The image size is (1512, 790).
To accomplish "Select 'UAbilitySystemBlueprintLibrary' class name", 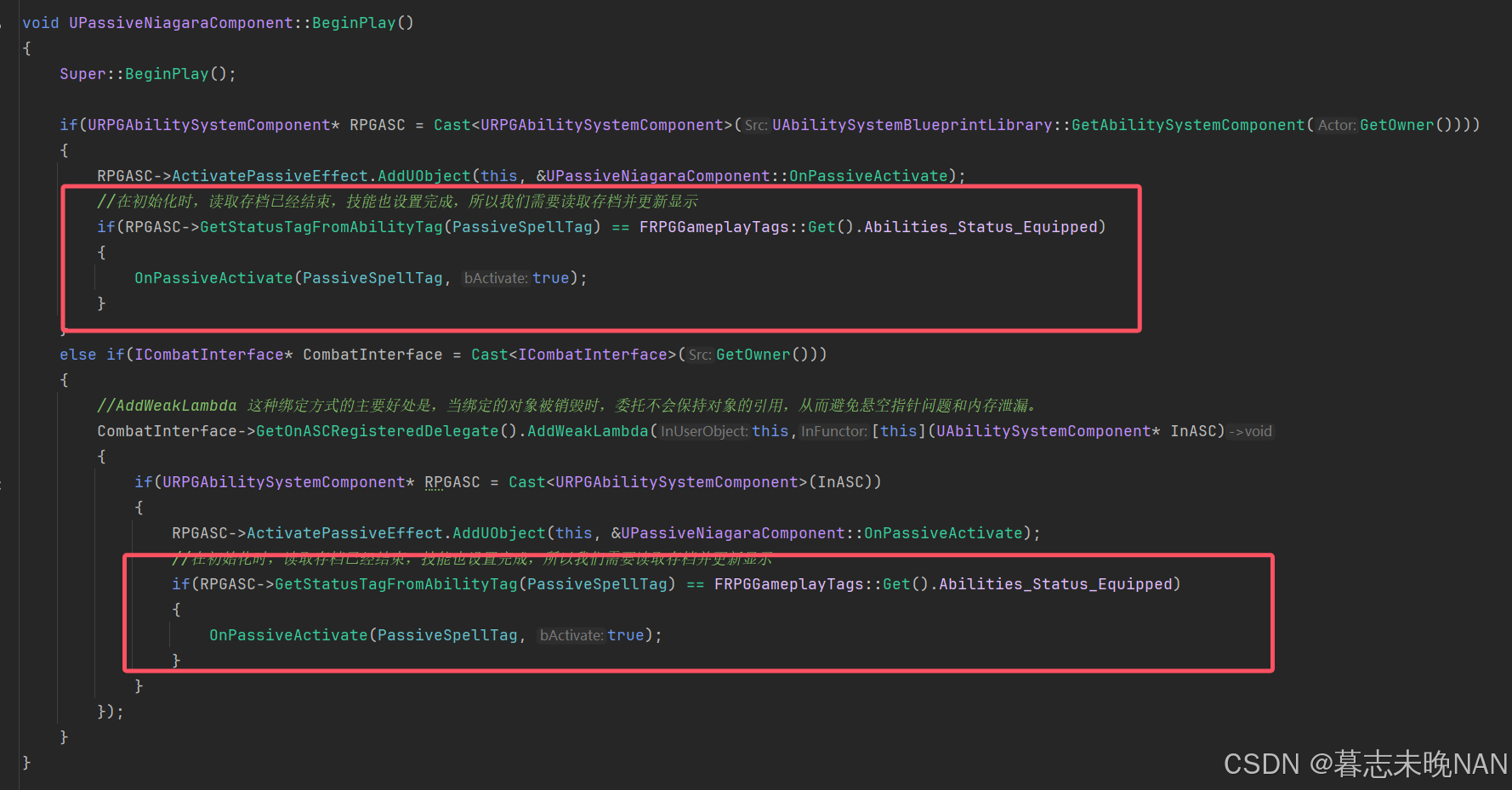I will point(912,125).
